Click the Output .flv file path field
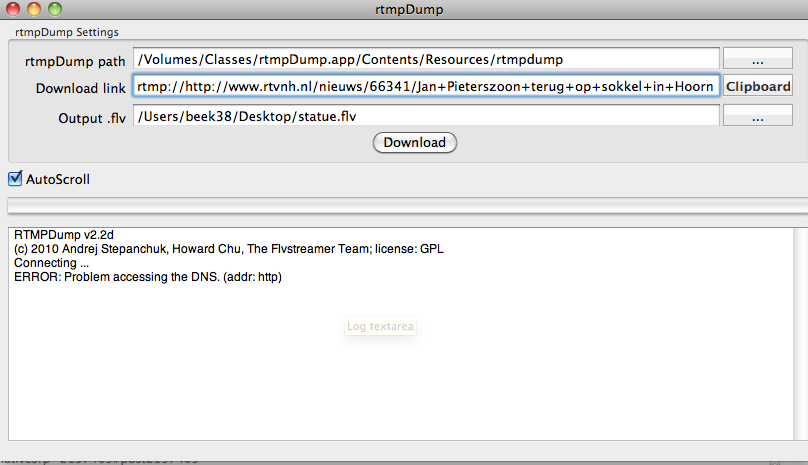 point(426,117)
